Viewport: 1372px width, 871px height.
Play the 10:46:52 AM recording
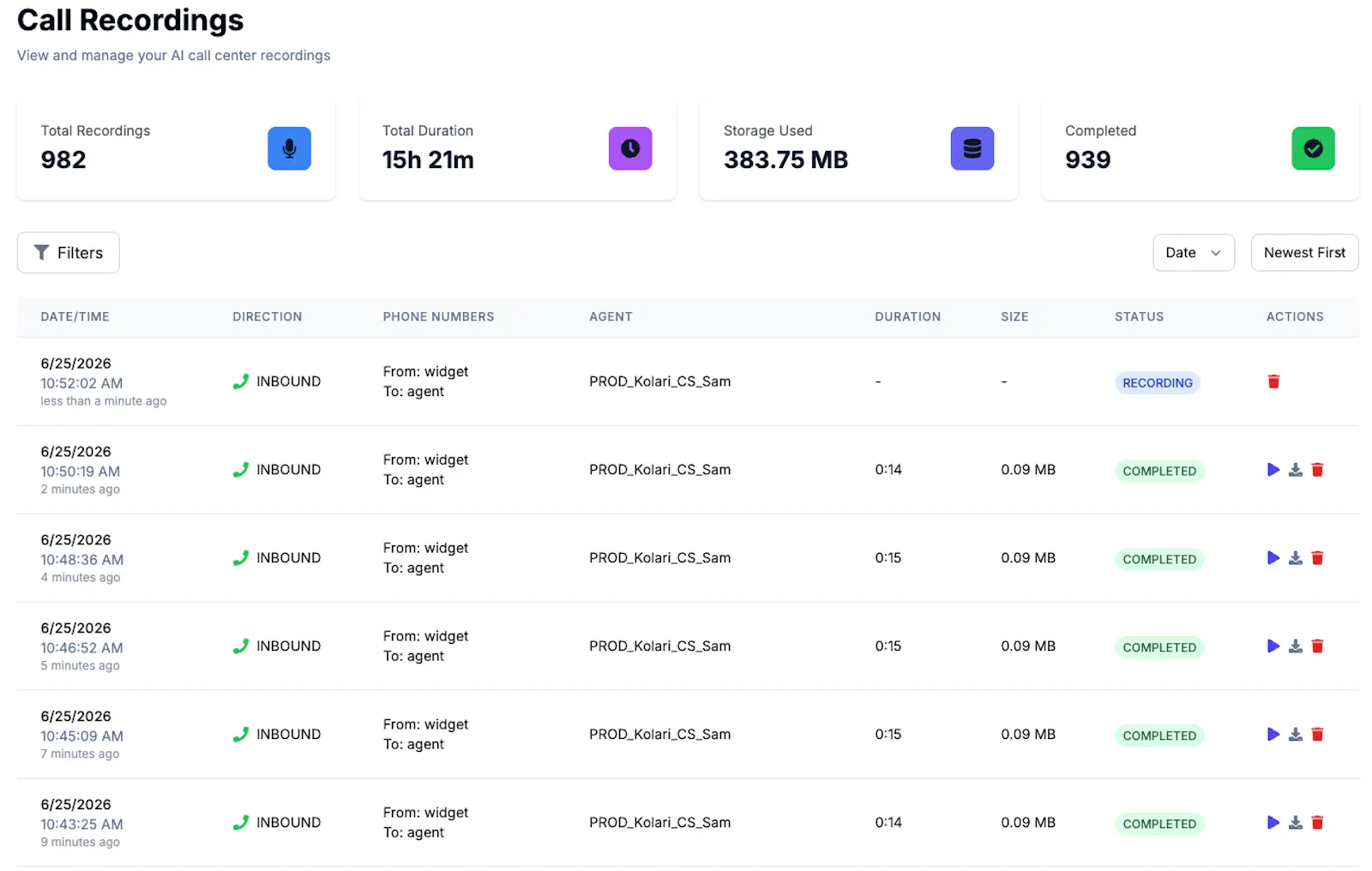tap(1273, 646)
